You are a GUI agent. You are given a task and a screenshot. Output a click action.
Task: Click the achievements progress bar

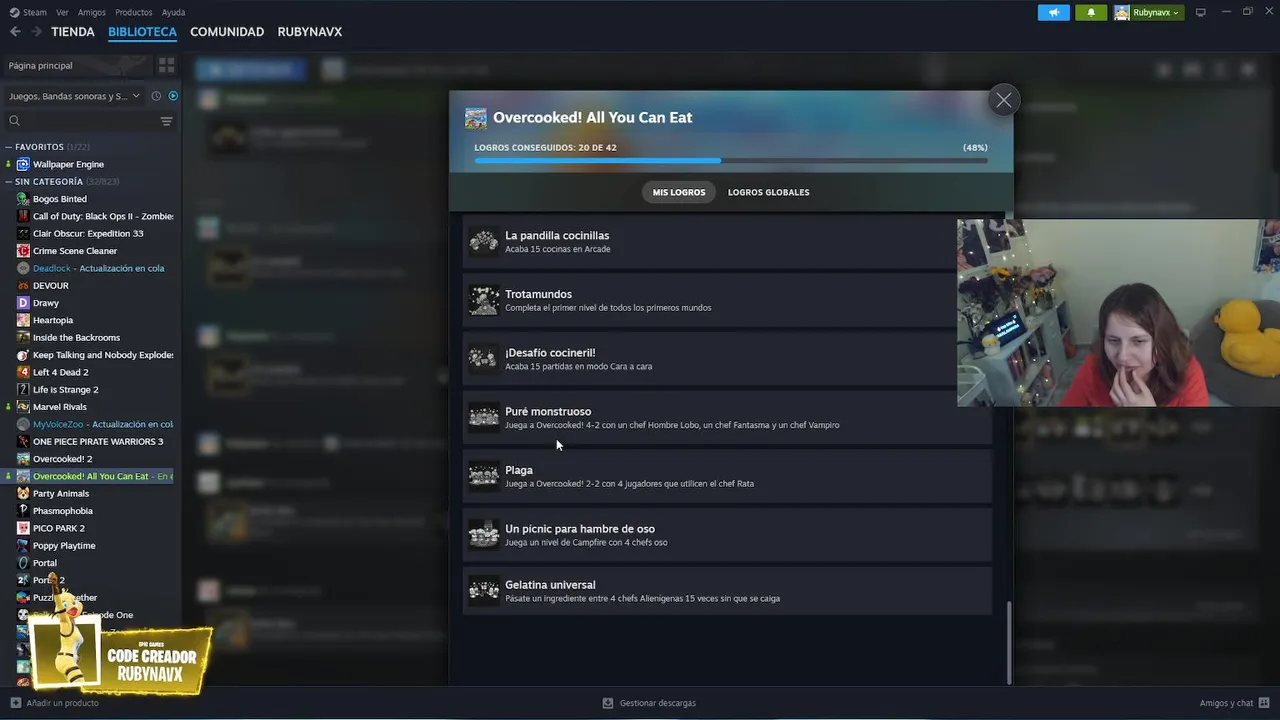point(731,160)
